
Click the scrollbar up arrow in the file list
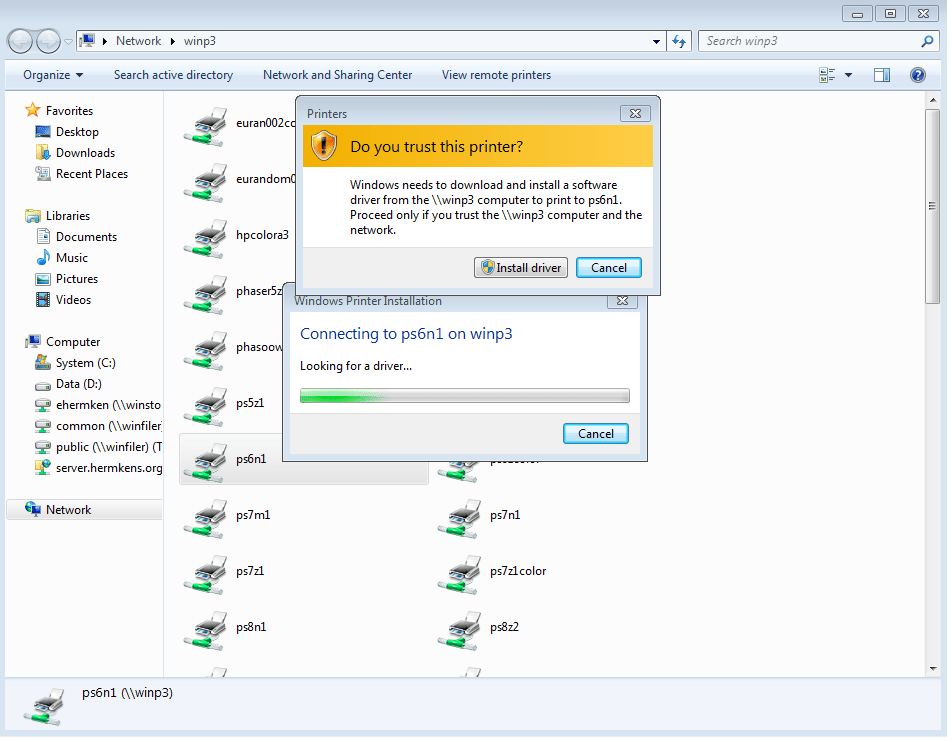click(933, 100)
